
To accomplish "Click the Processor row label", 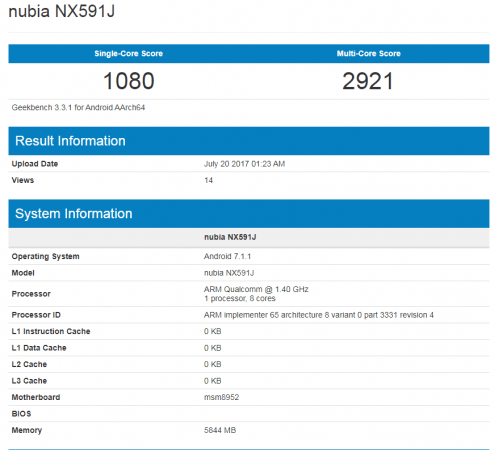I will coord(31,294).
